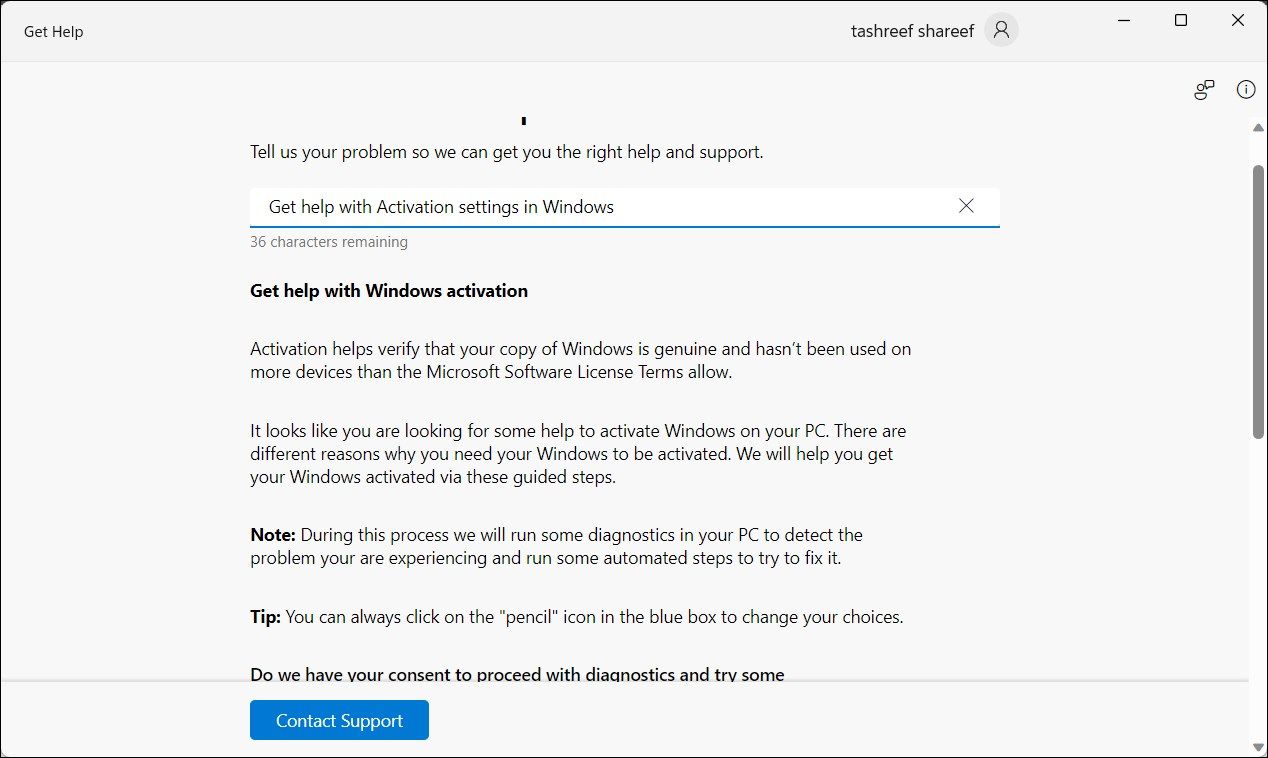Click the scrollbar up arrow
This screenshot has height=758, width=1268.
click(1259, 127)
